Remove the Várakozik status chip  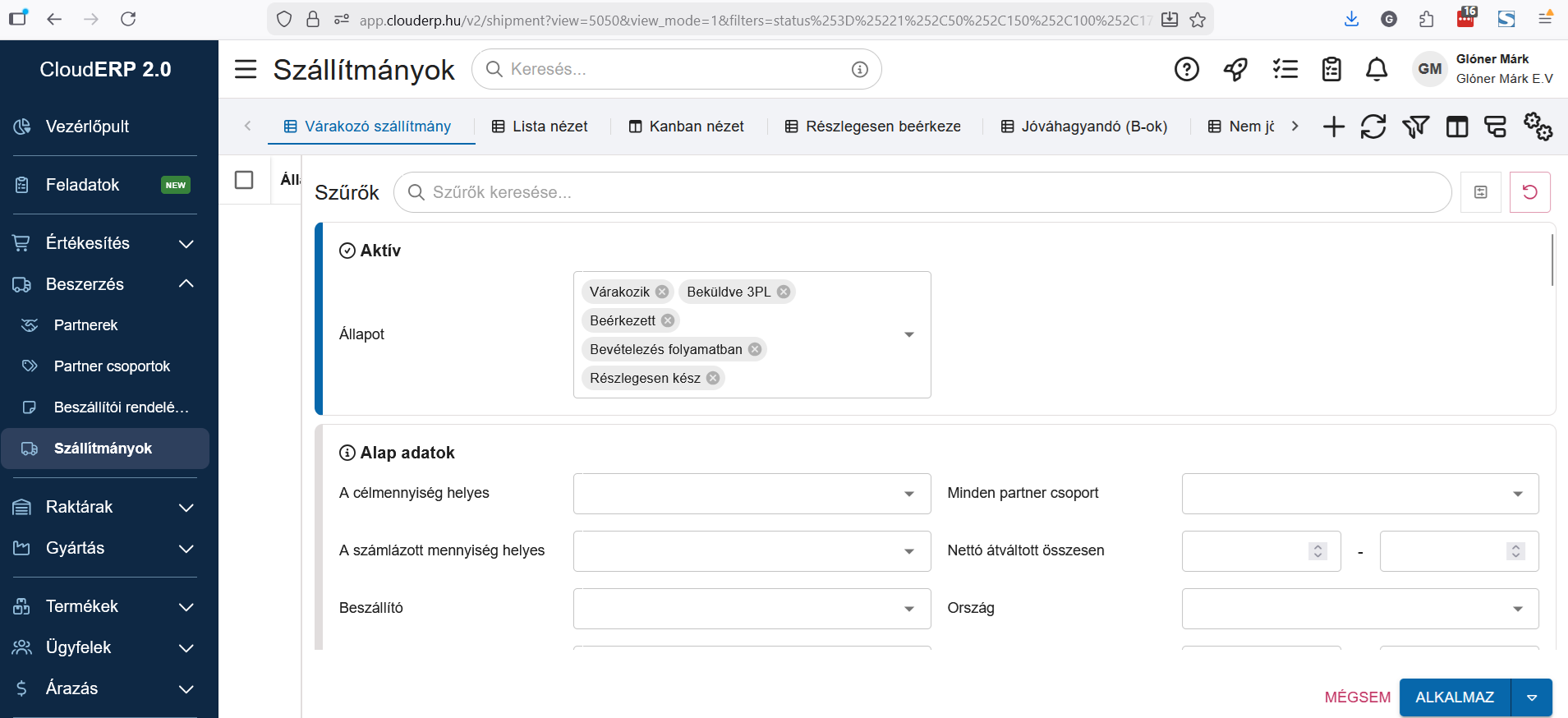(x=662, y=292)
